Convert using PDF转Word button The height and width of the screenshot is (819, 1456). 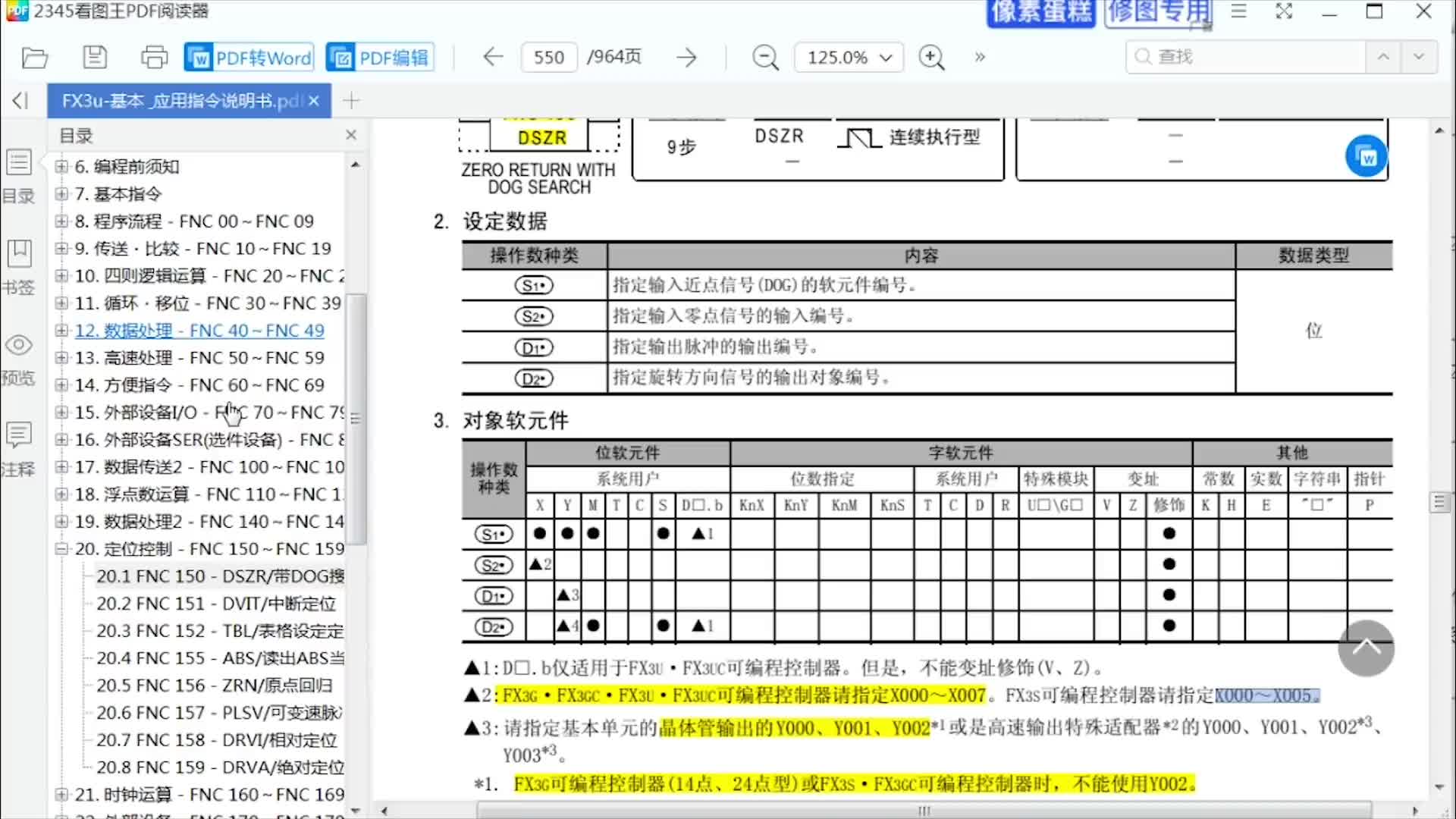(249, 58)
